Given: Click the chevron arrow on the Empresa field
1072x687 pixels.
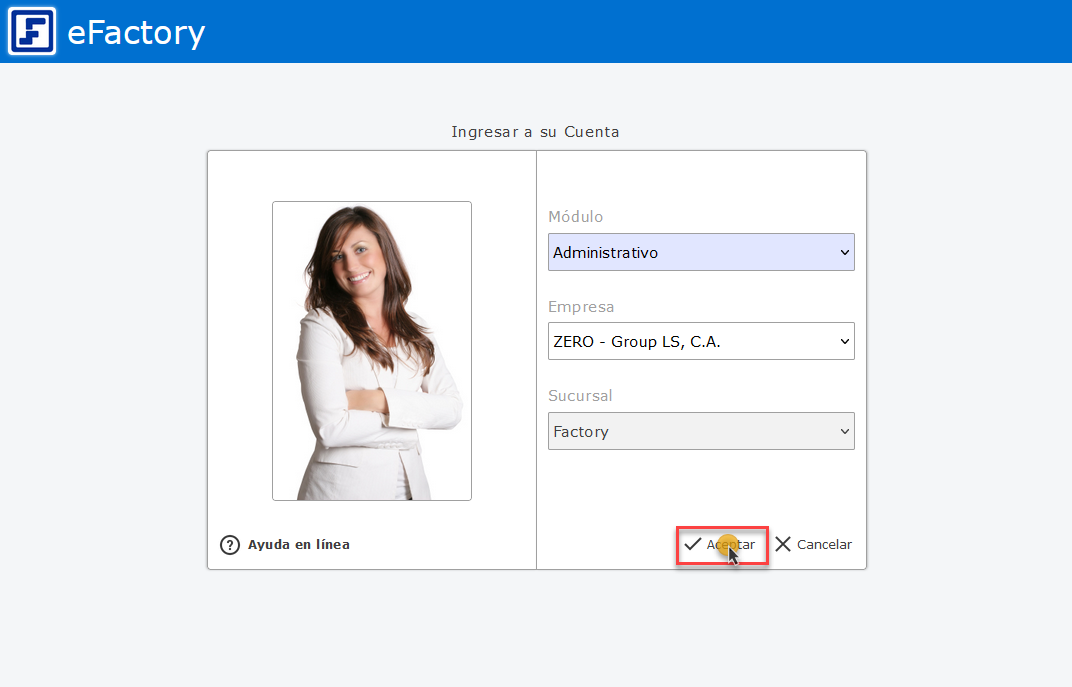Looking at the screenshot, I should pos(844,341).
